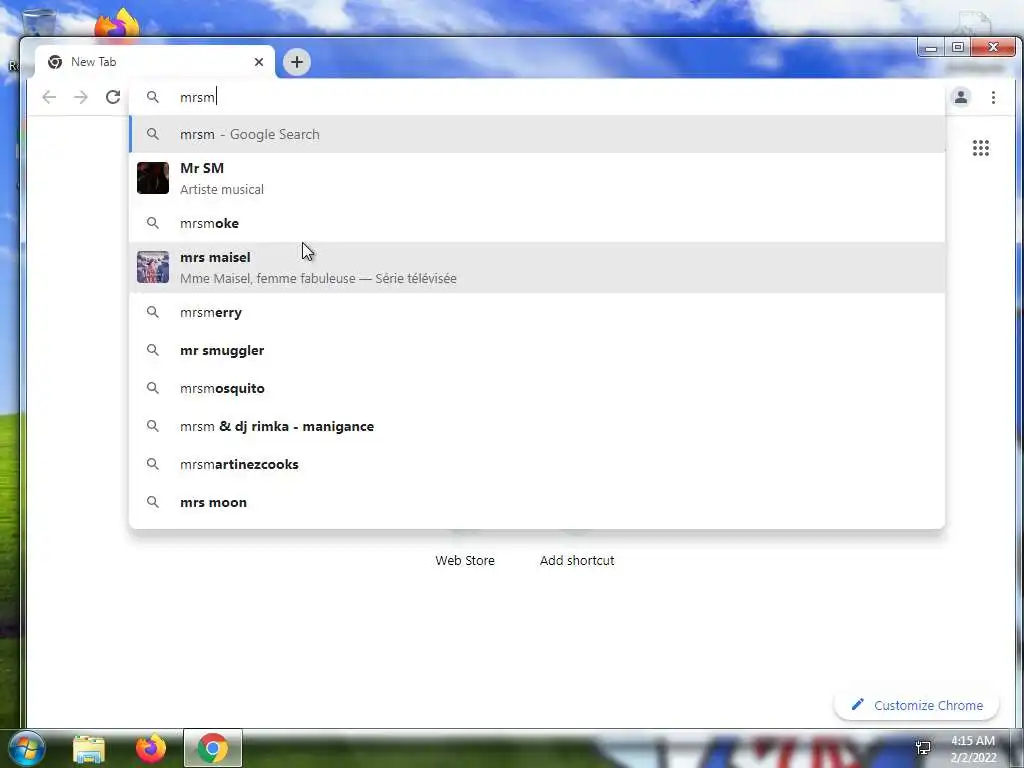Open the Windows Start menu
Viewport: 1024px width, 768px height.
click(25, 748)
